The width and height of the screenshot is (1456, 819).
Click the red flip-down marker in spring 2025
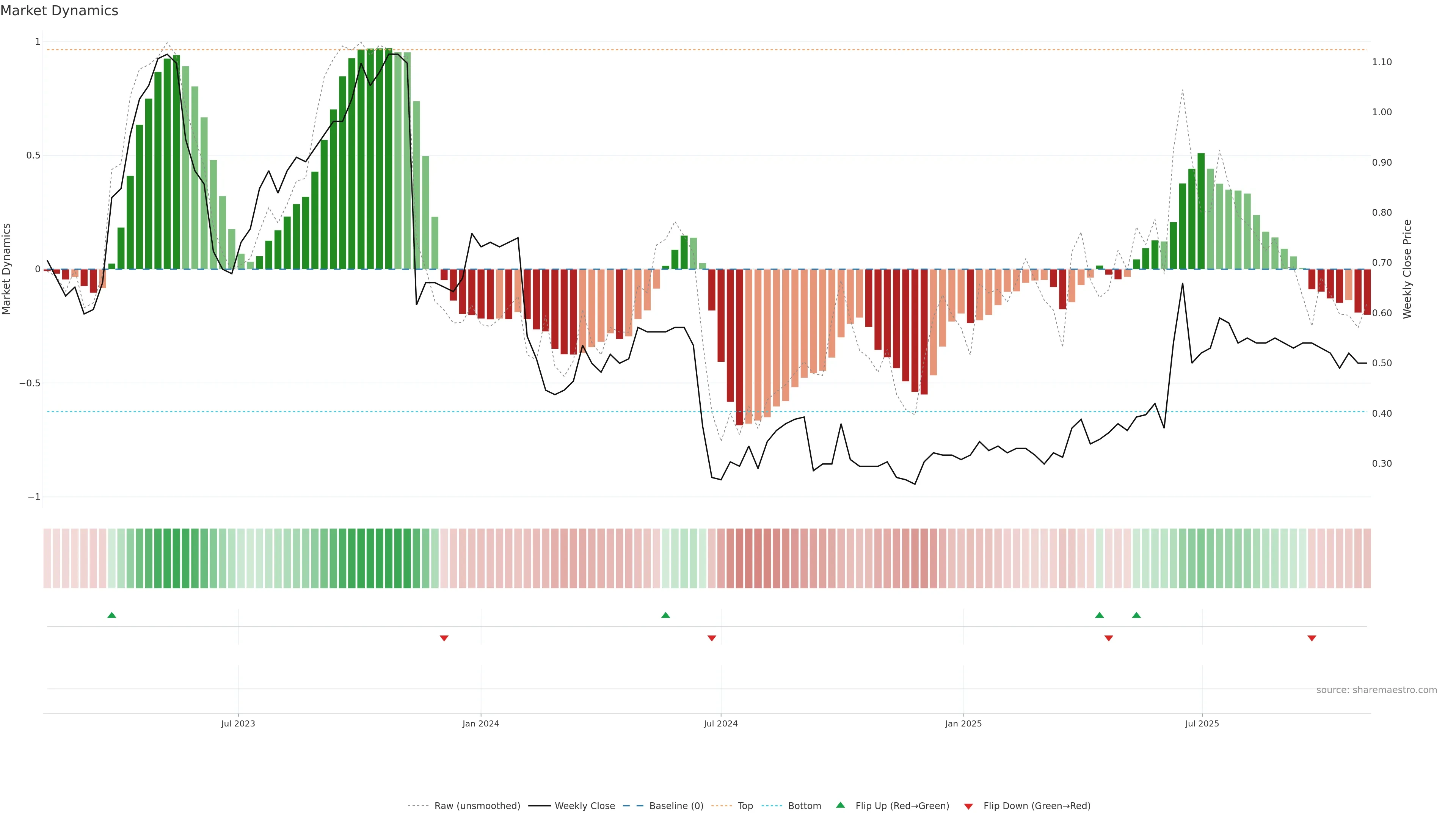[x=1108, y=638]
